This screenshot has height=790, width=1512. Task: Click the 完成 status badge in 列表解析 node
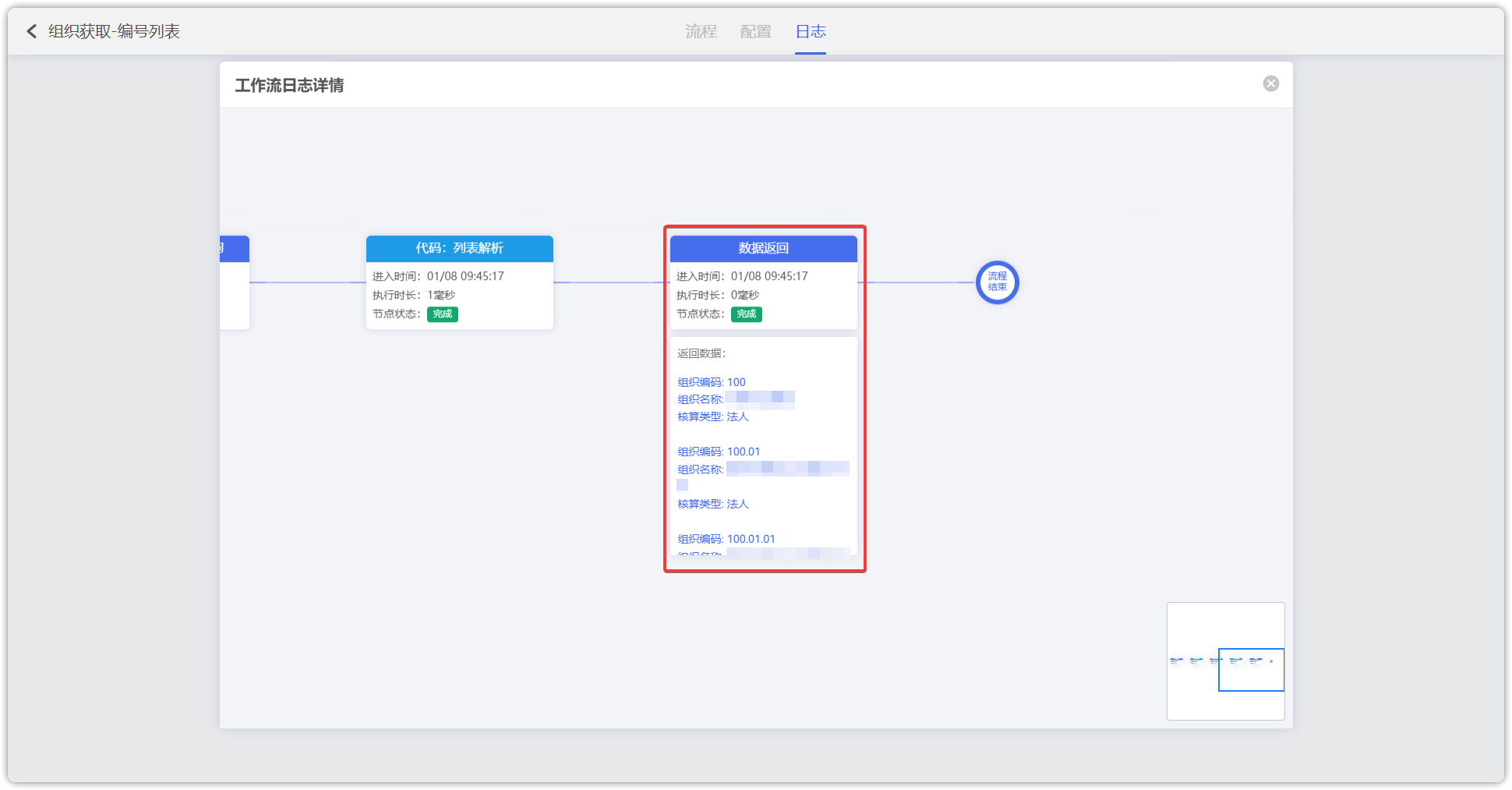point(443,314)
